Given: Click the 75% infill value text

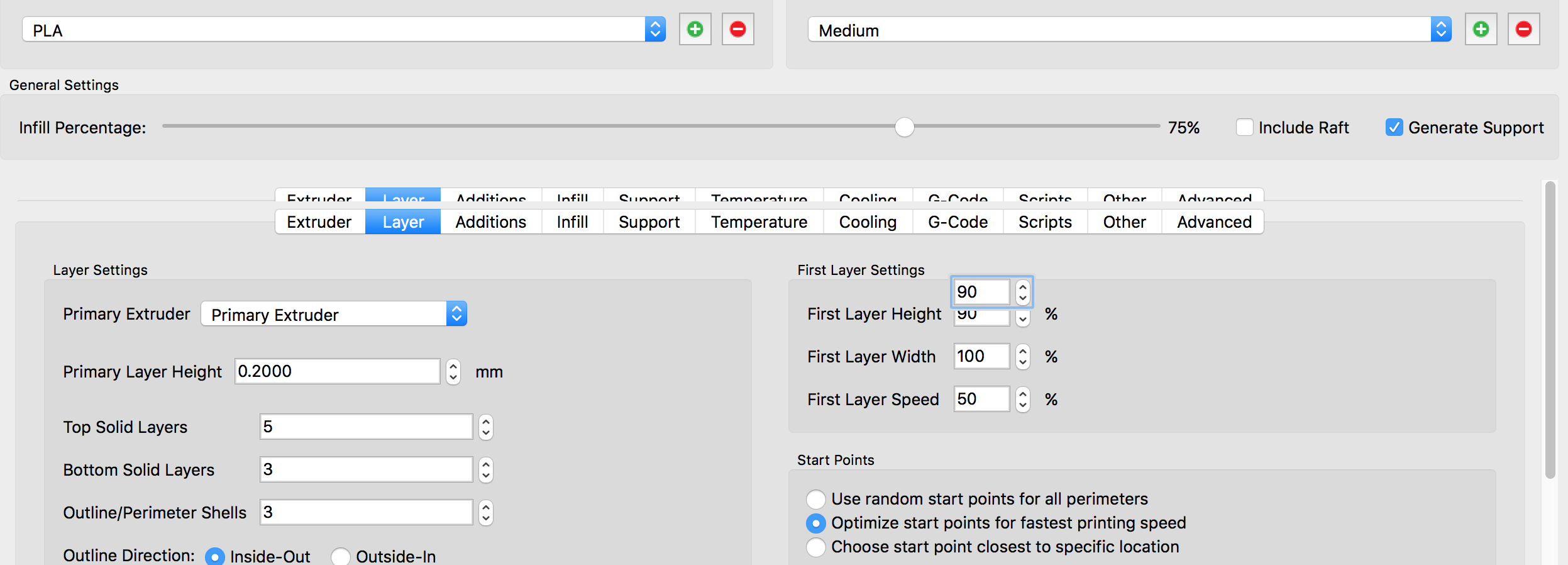Looking at the screenshot, I should [1184, 128].
